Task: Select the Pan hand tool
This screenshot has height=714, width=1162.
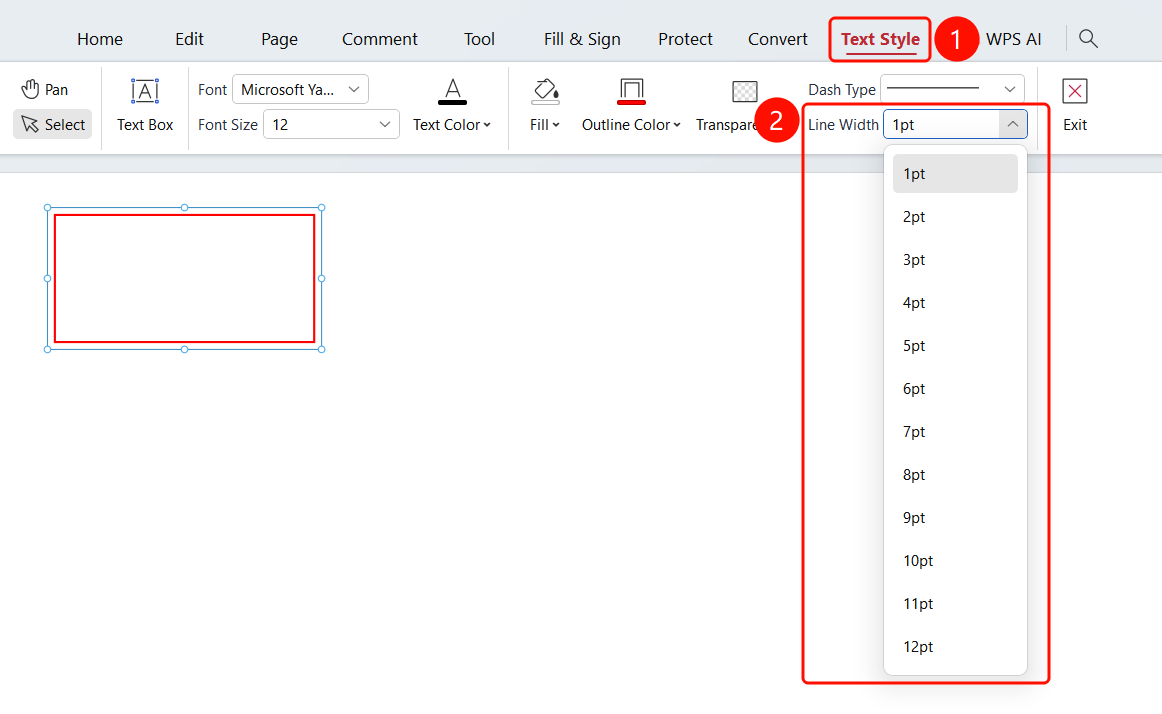Action: [x=44, y=90]
